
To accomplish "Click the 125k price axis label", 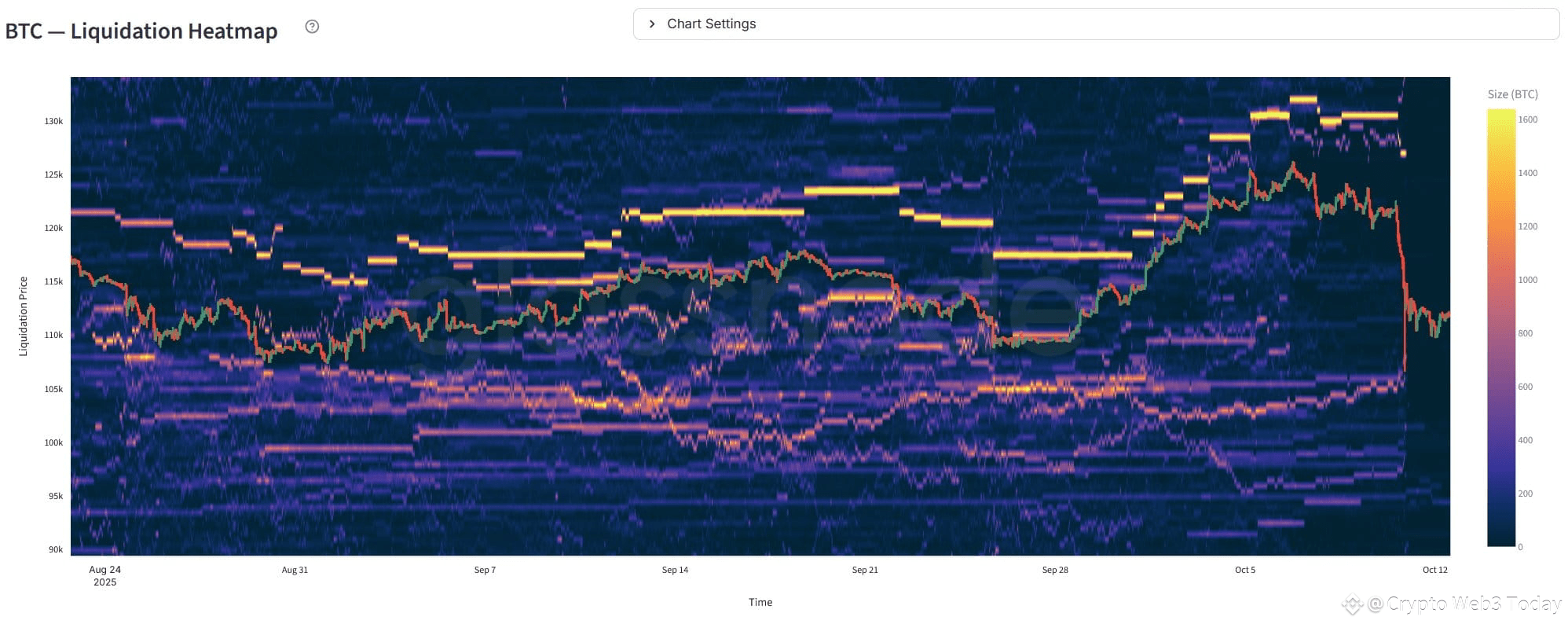I will (x=53, y=174).
